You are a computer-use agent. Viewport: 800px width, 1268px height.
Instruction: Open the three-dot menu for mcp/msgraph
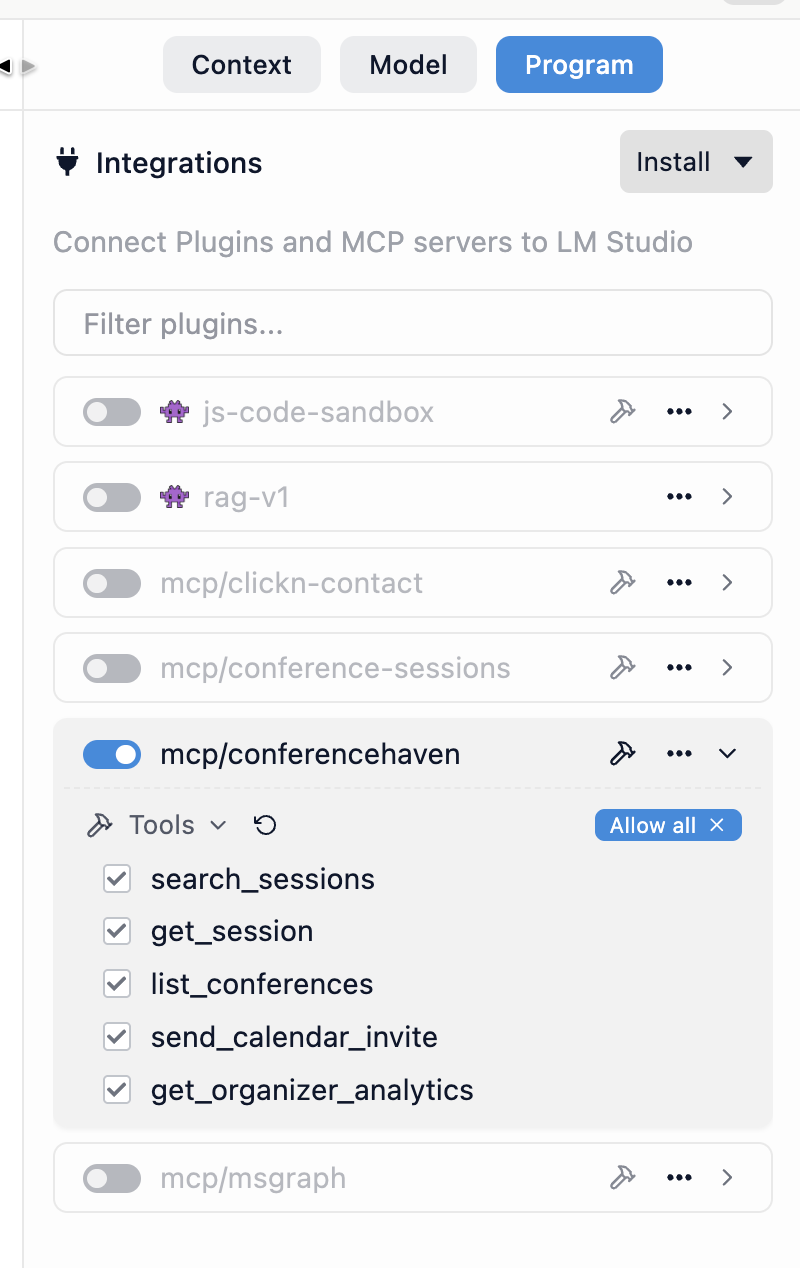click(679, 1178)
